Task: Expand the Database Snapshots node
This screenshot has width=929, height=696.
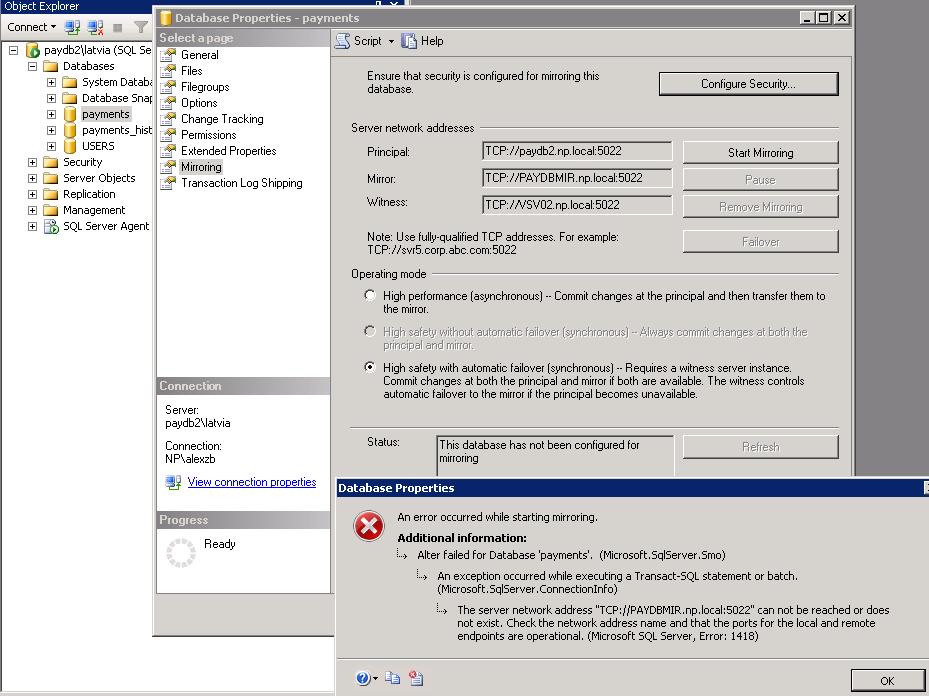Action: 52,98
